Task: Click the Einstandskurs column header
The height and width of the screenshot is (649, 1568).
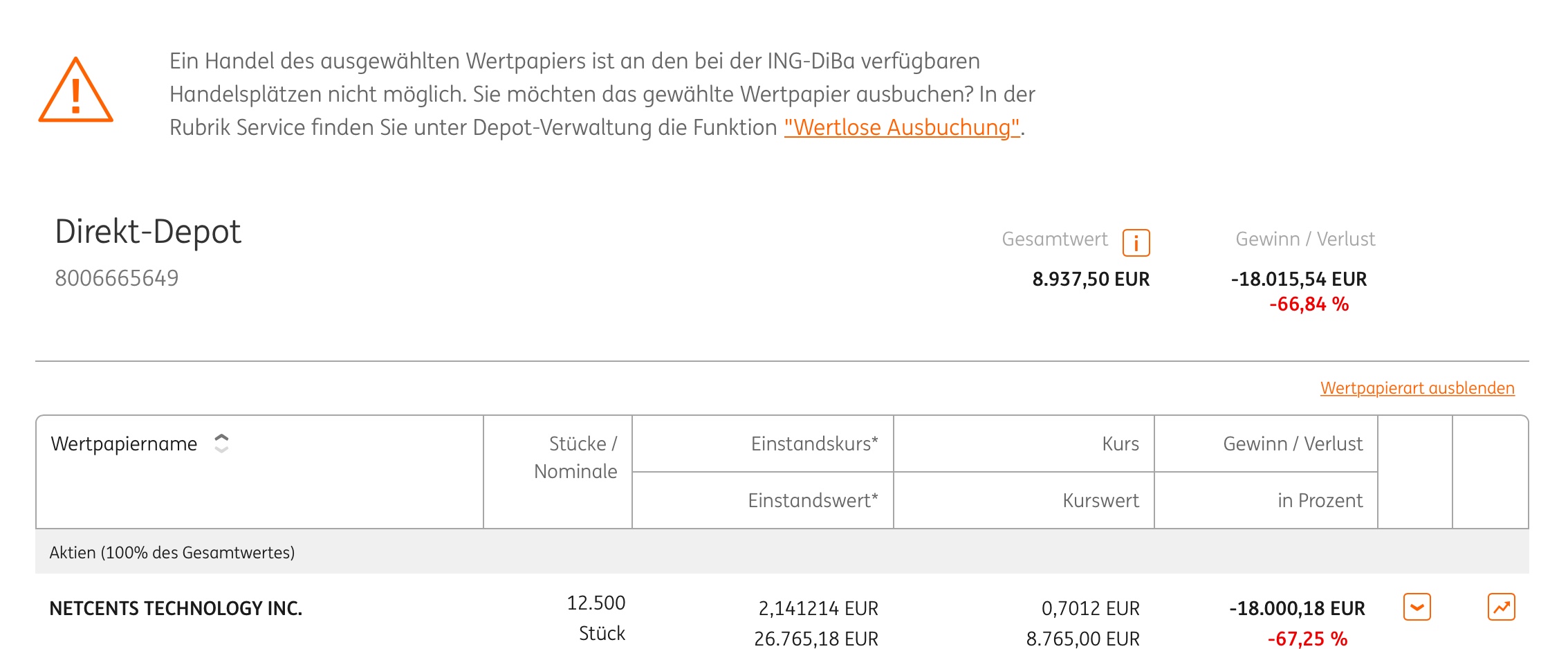Action: click(815, 444)
